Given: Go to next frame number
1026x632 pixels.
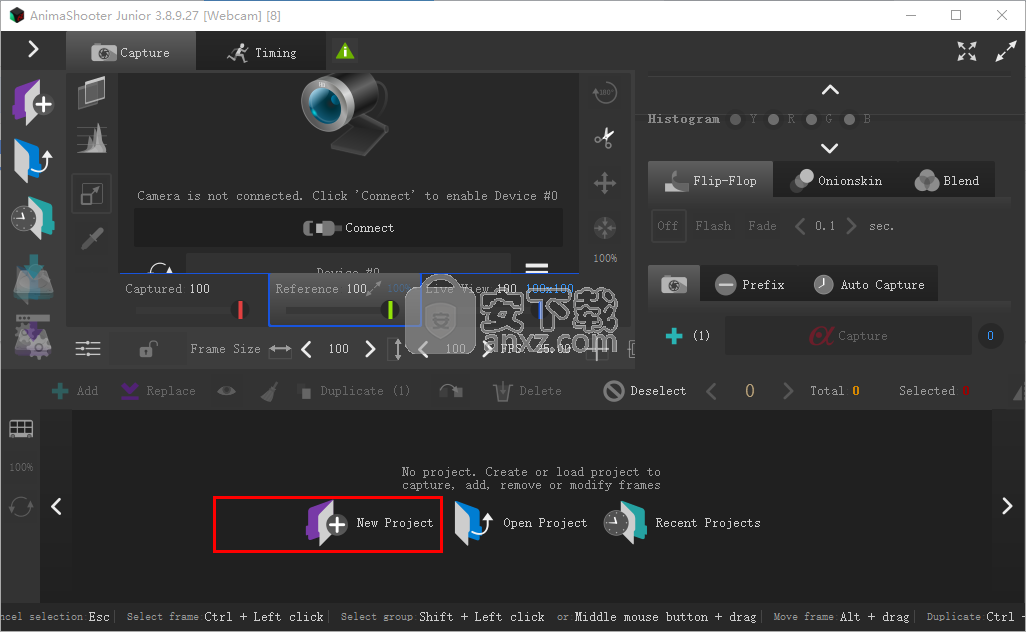Looking at the screenshot, I should point(788,391).
